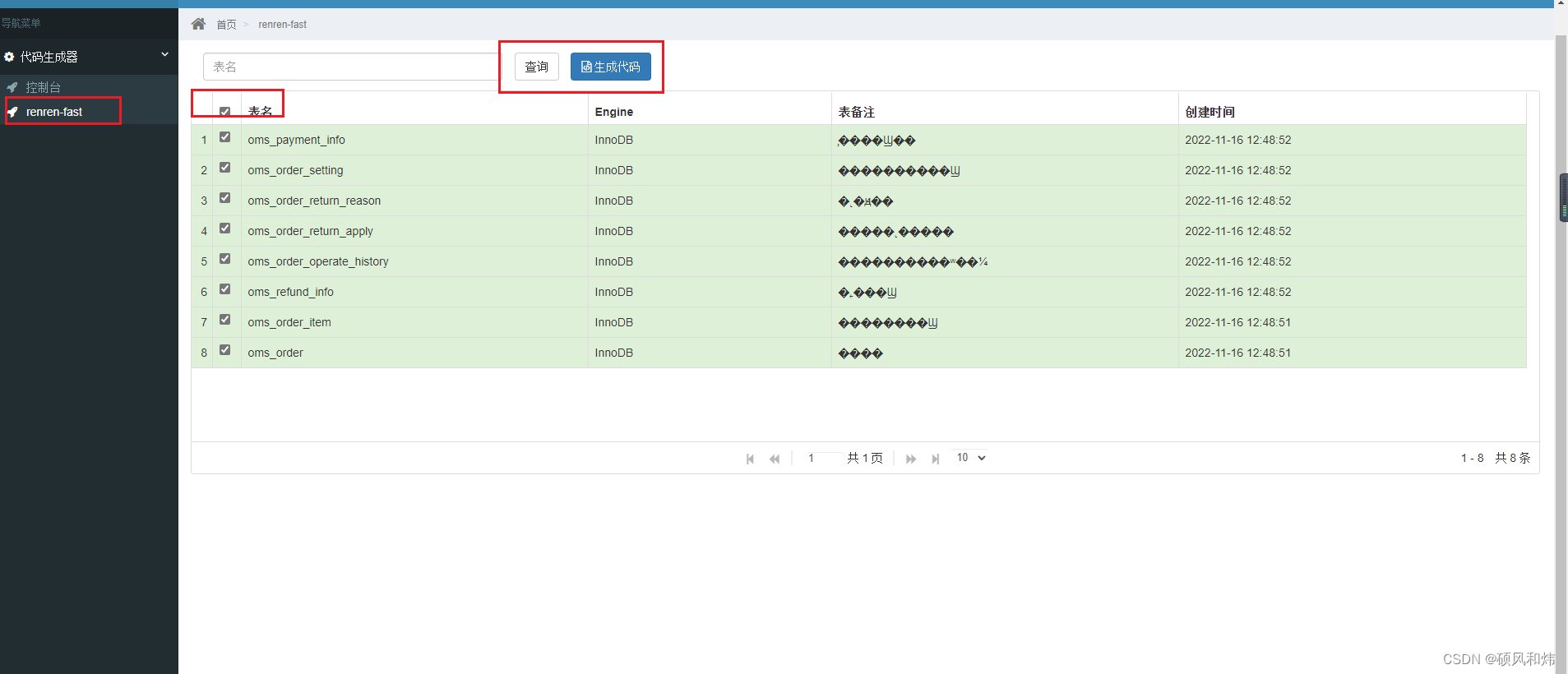Select the oms_payment_info table name
Viewport: 1568px width, 674px height.
click(x=296, y=140)
